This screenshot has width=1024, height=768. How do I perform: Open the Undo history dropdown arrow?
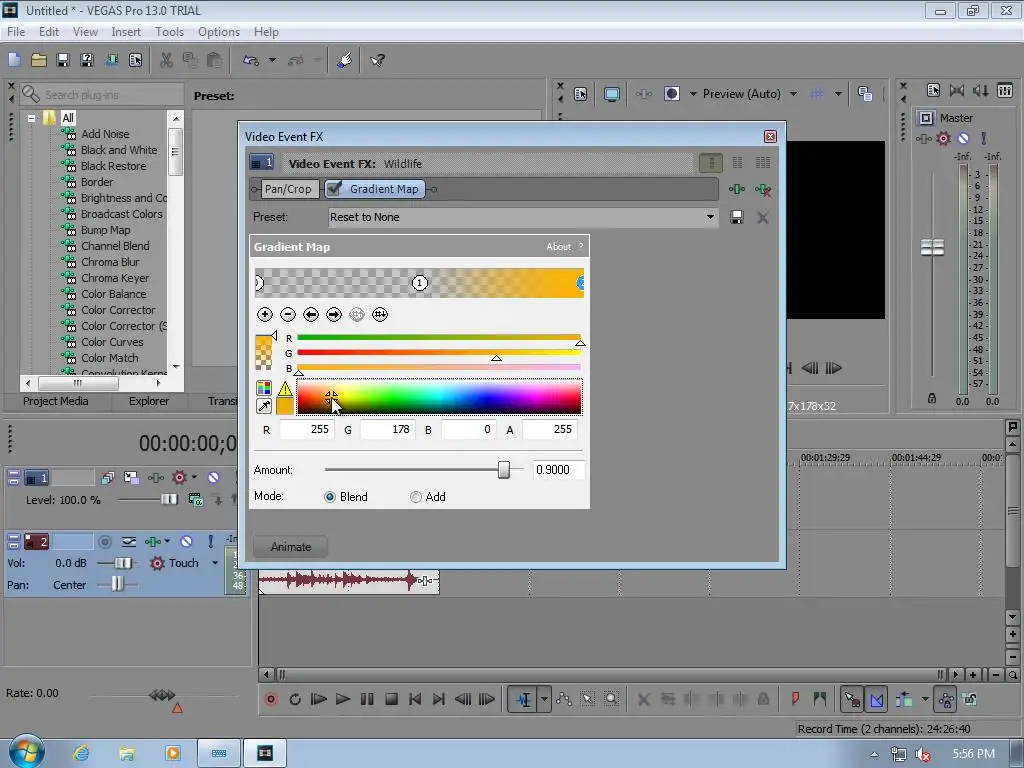(x=272, y=60)
